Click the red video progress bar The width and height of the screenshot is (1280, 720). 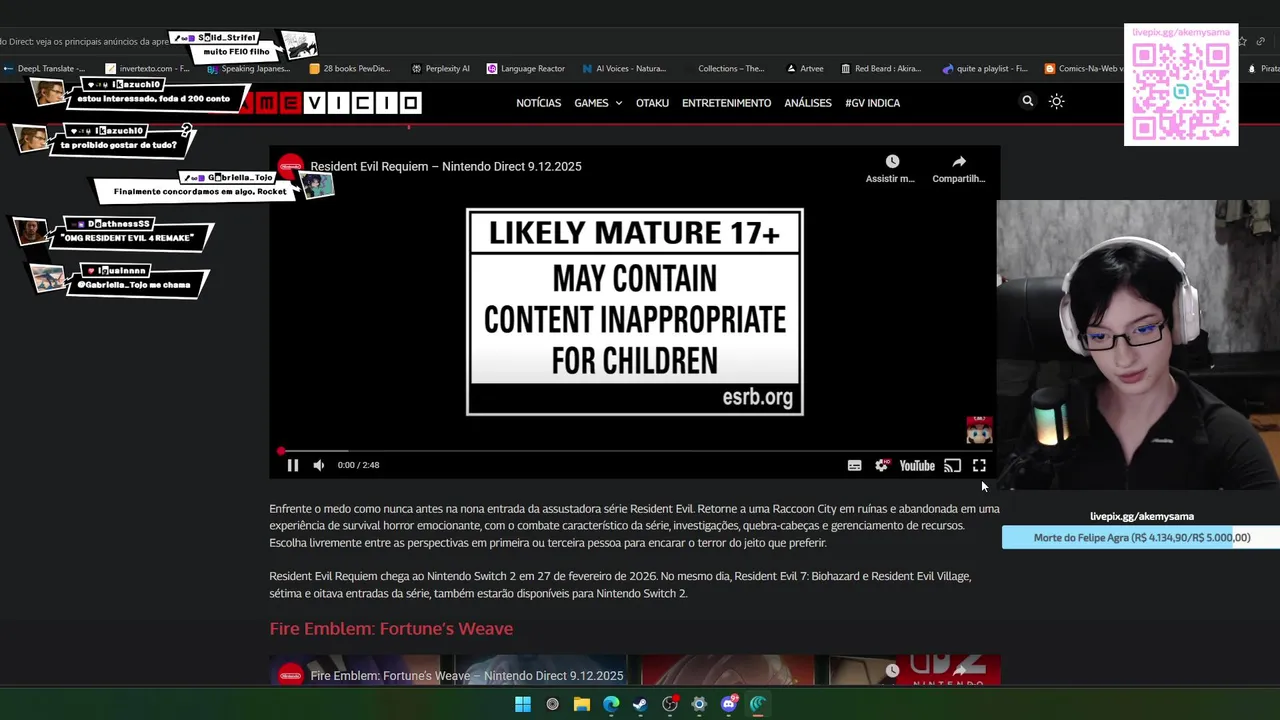pos(634,451)
